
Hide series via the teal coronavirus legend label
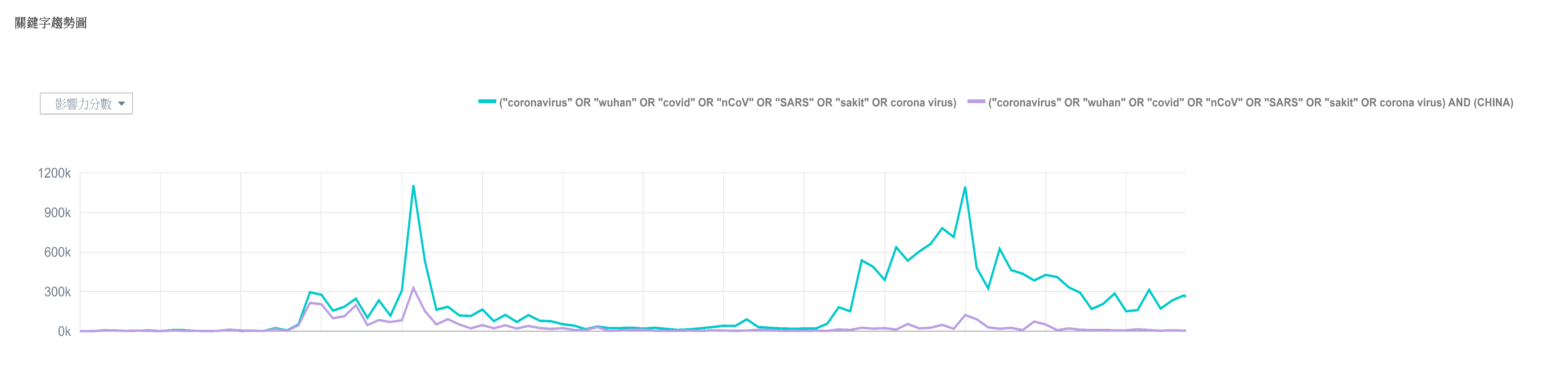[x=728, y=103]
